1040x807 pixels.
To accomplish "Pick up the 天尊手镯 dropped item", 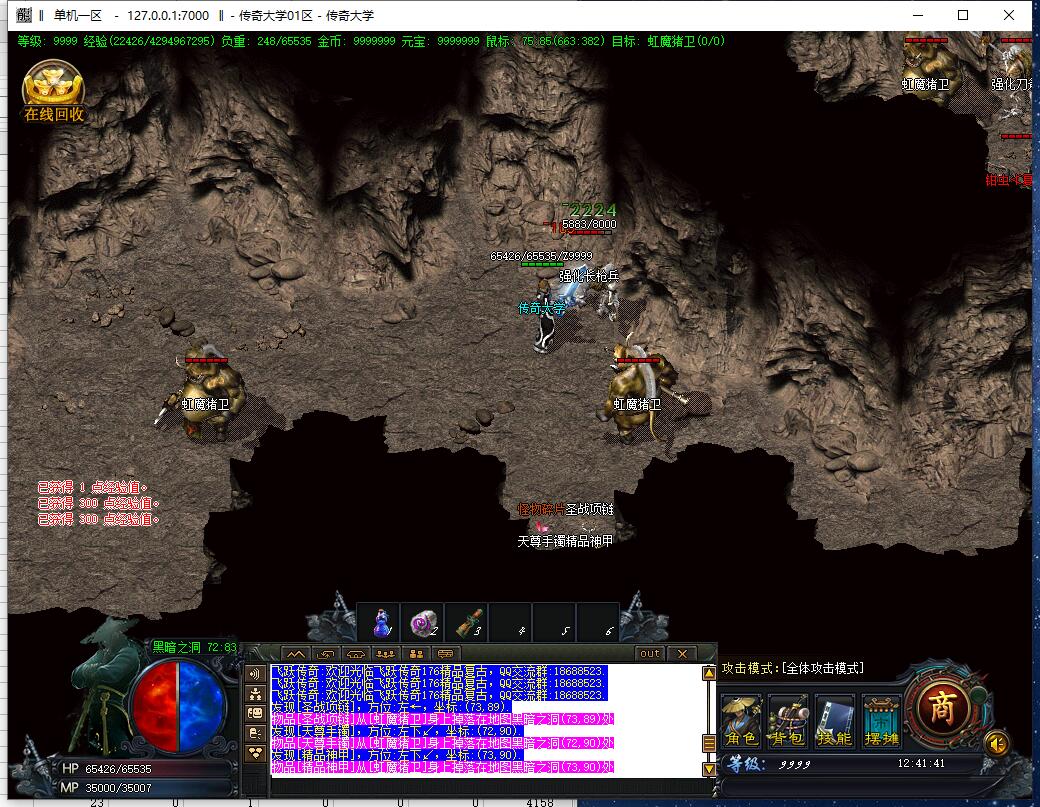I will coord(541,541).
